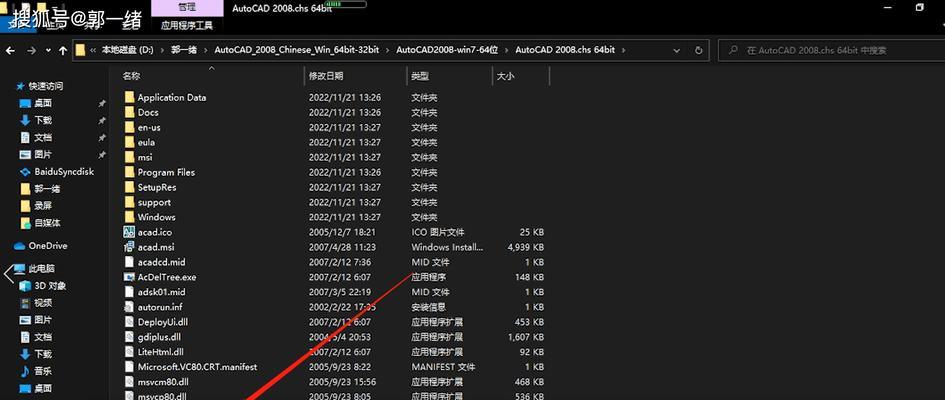Select Program Files folder icon

[129, 172]
